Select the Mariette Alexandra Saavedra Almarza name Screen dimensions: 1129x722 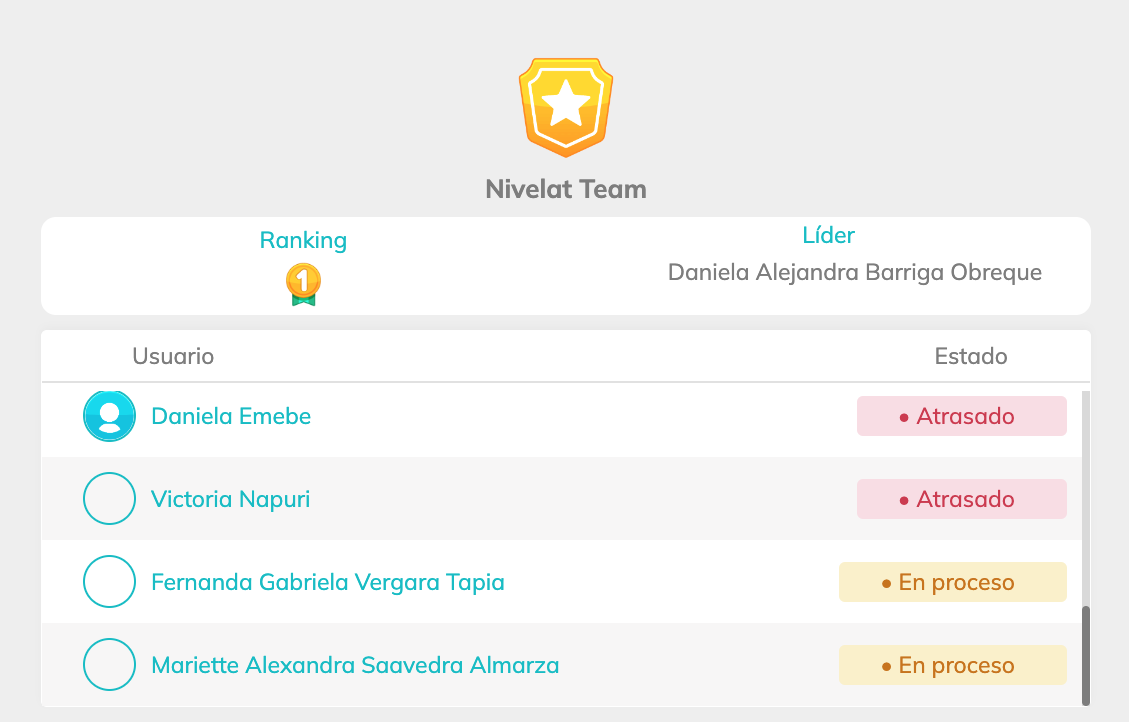(x=355, y=665)
